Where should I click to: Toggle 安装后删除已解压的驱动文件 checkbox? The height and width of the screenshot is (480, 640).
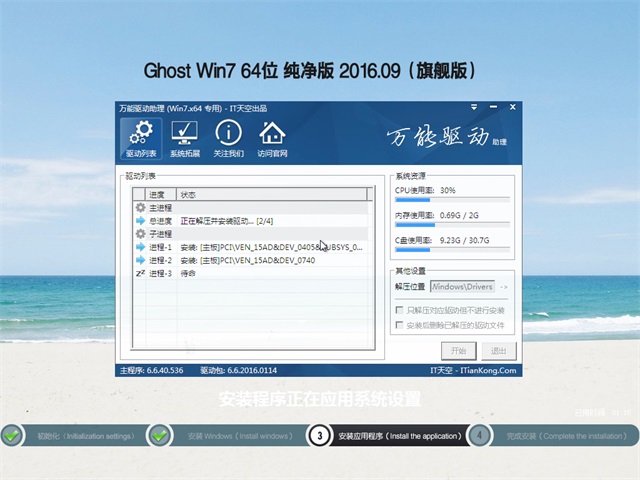click(x=400, y=326)
